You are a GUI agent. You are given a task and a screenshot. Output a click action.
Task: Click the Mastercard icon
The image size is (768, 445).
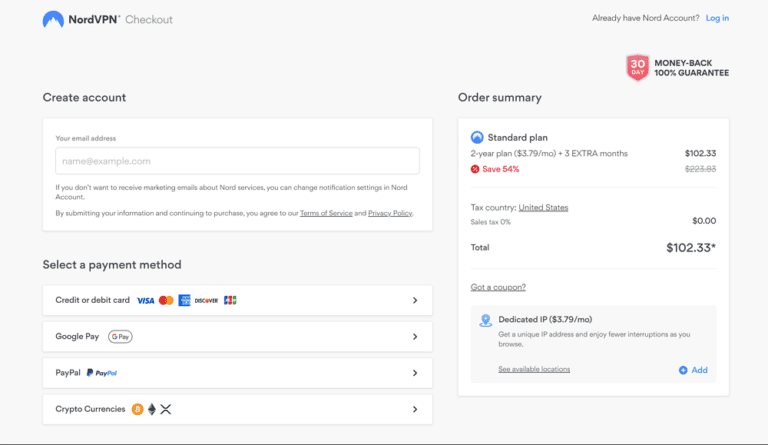click(166, 300)
